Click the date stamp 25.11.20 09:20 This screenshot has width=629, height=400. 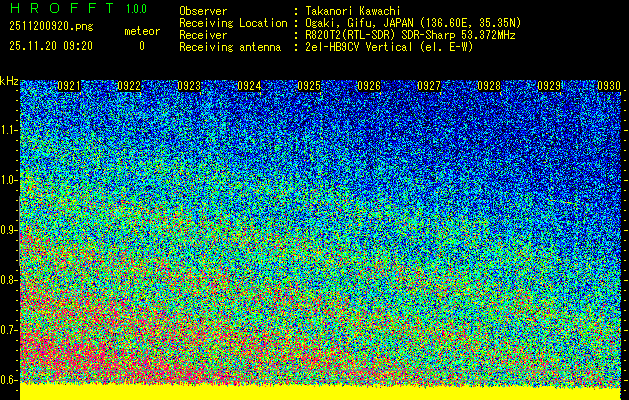click(x=51, y=46)
